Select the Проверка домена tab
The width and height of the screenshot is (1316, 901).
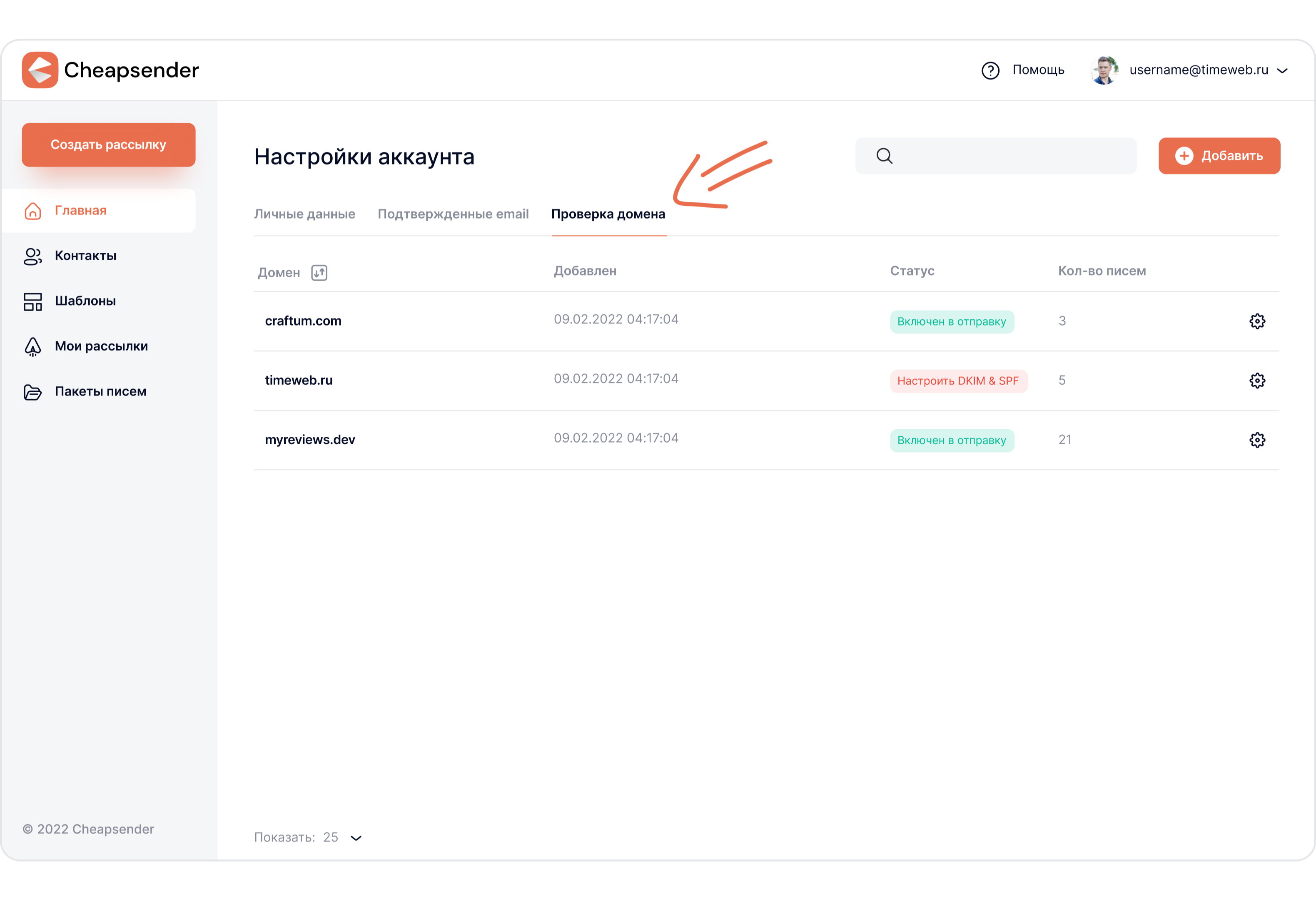pyautogui.click(x=608, y=214)
